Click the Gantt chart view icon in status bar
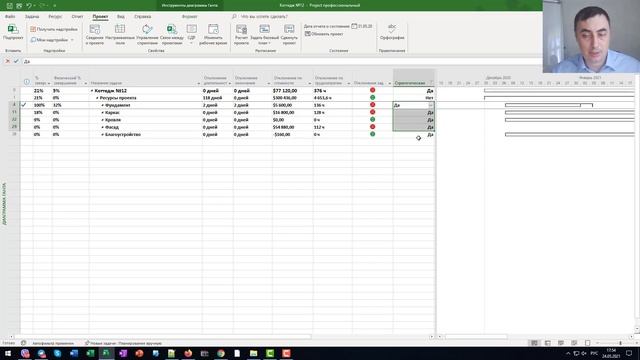The image size is (640, 360). [x=534, y=343]
